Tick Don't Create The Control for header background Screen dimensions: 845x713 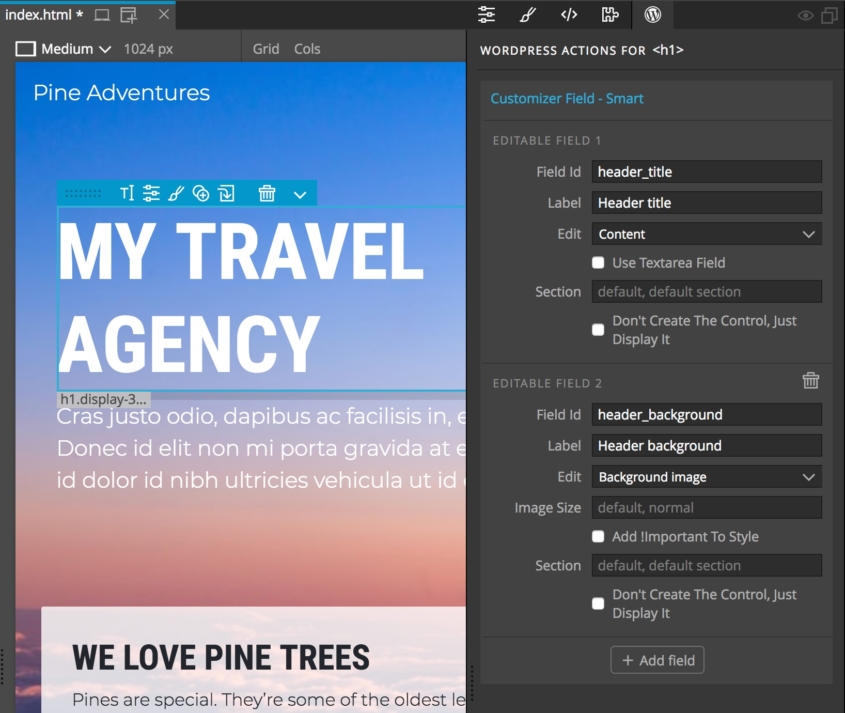click(x=598, y=604)
